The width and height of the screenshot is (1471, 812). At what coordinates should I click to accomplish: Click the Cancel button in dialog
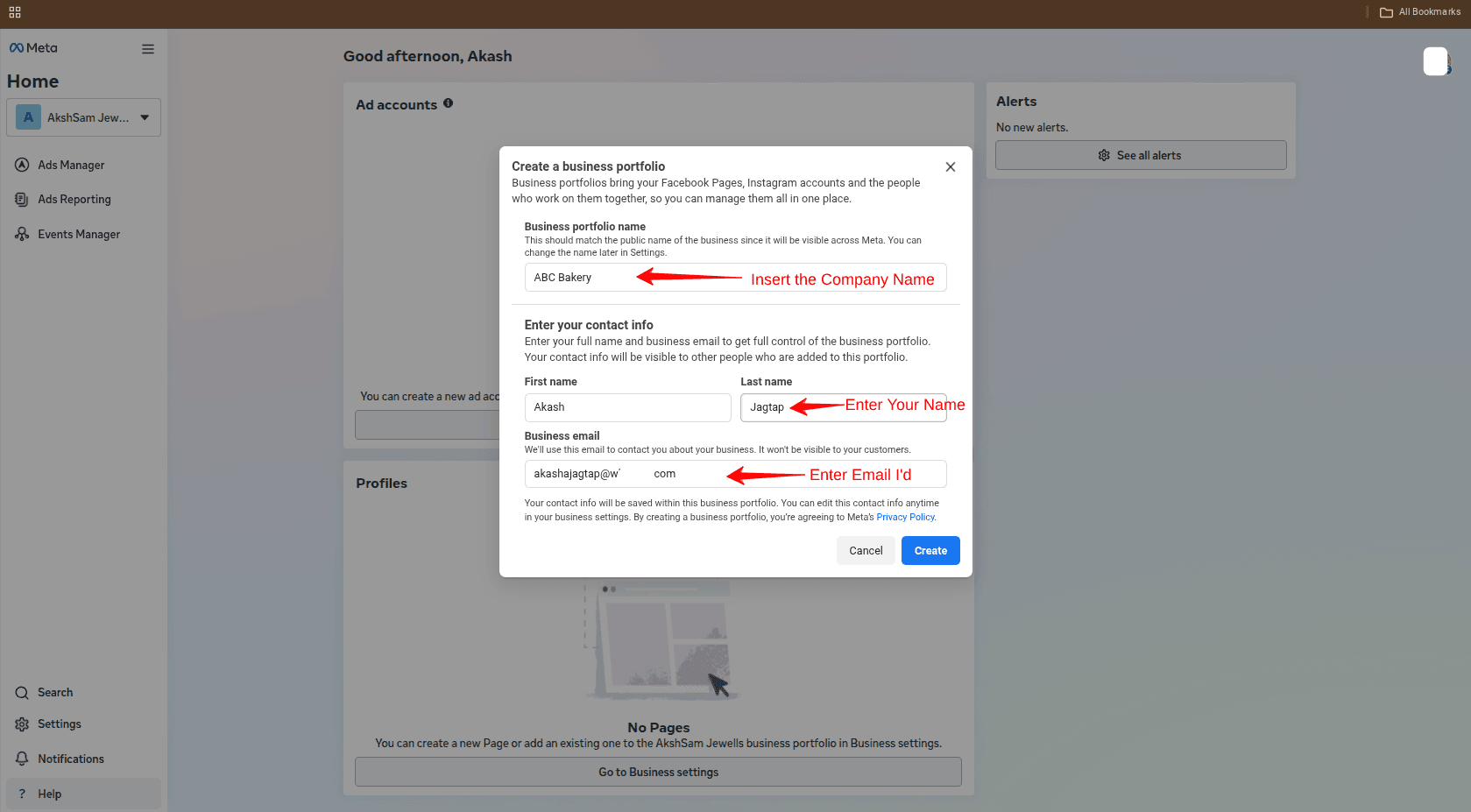tap(866, 551)
